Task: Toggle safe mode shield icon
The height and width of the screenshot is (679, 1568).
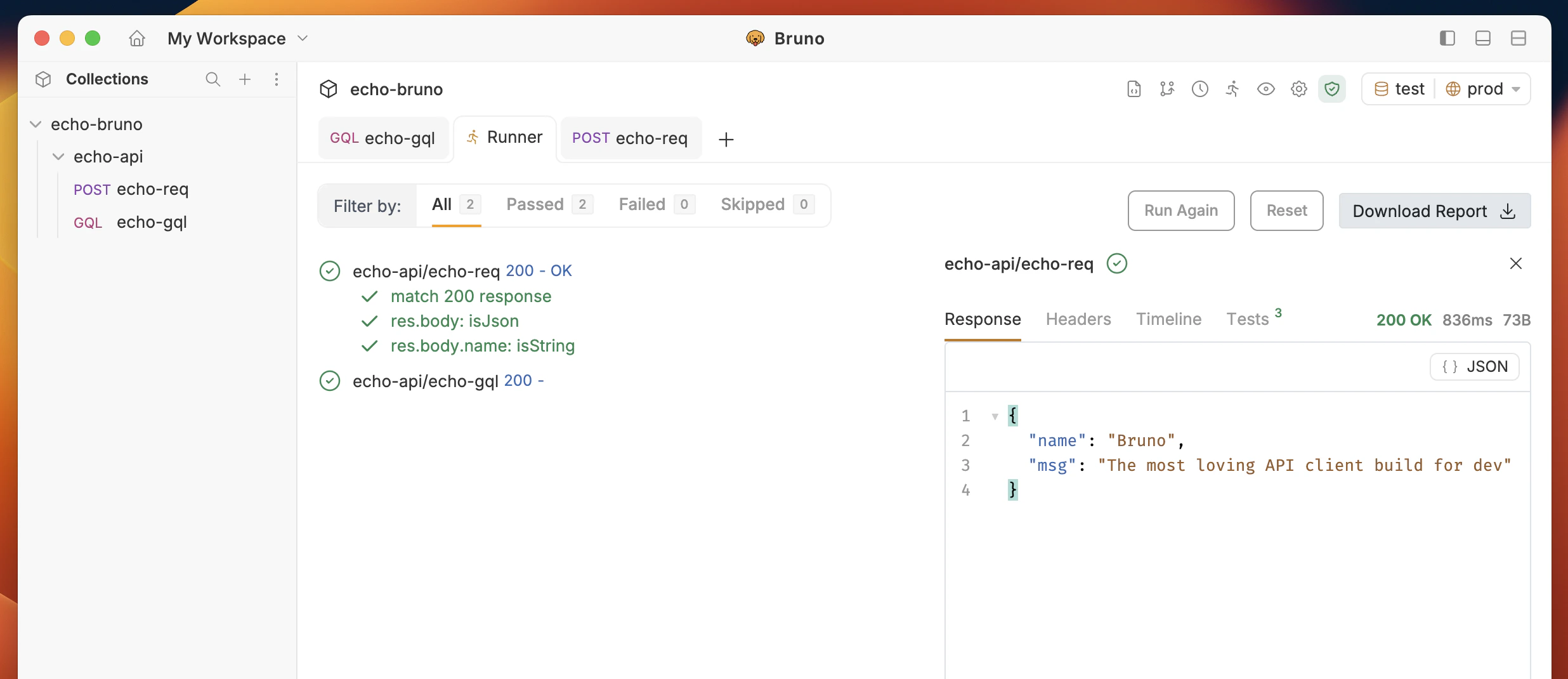Action: (1332, 89)
